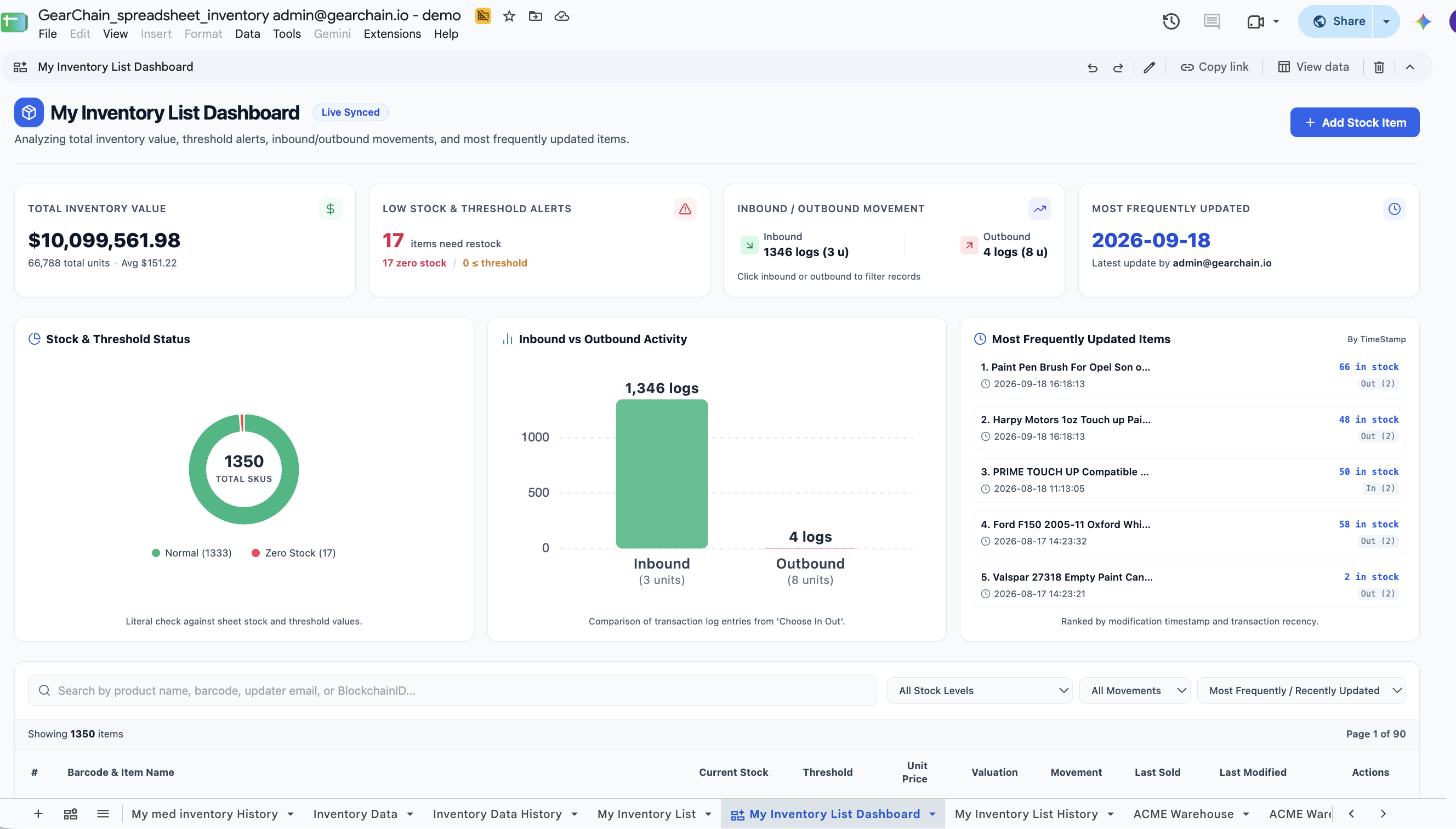Click the inventory cube logo icon

(x=29, y=112)
